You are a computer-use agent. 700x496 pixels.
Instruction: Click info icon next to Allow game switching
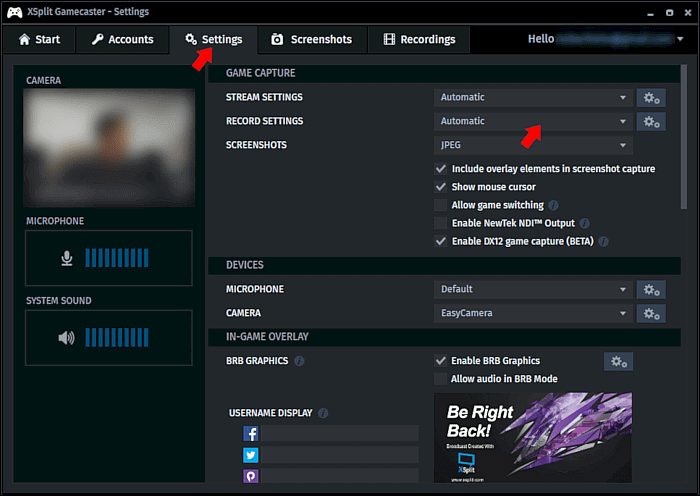(553, 205)
